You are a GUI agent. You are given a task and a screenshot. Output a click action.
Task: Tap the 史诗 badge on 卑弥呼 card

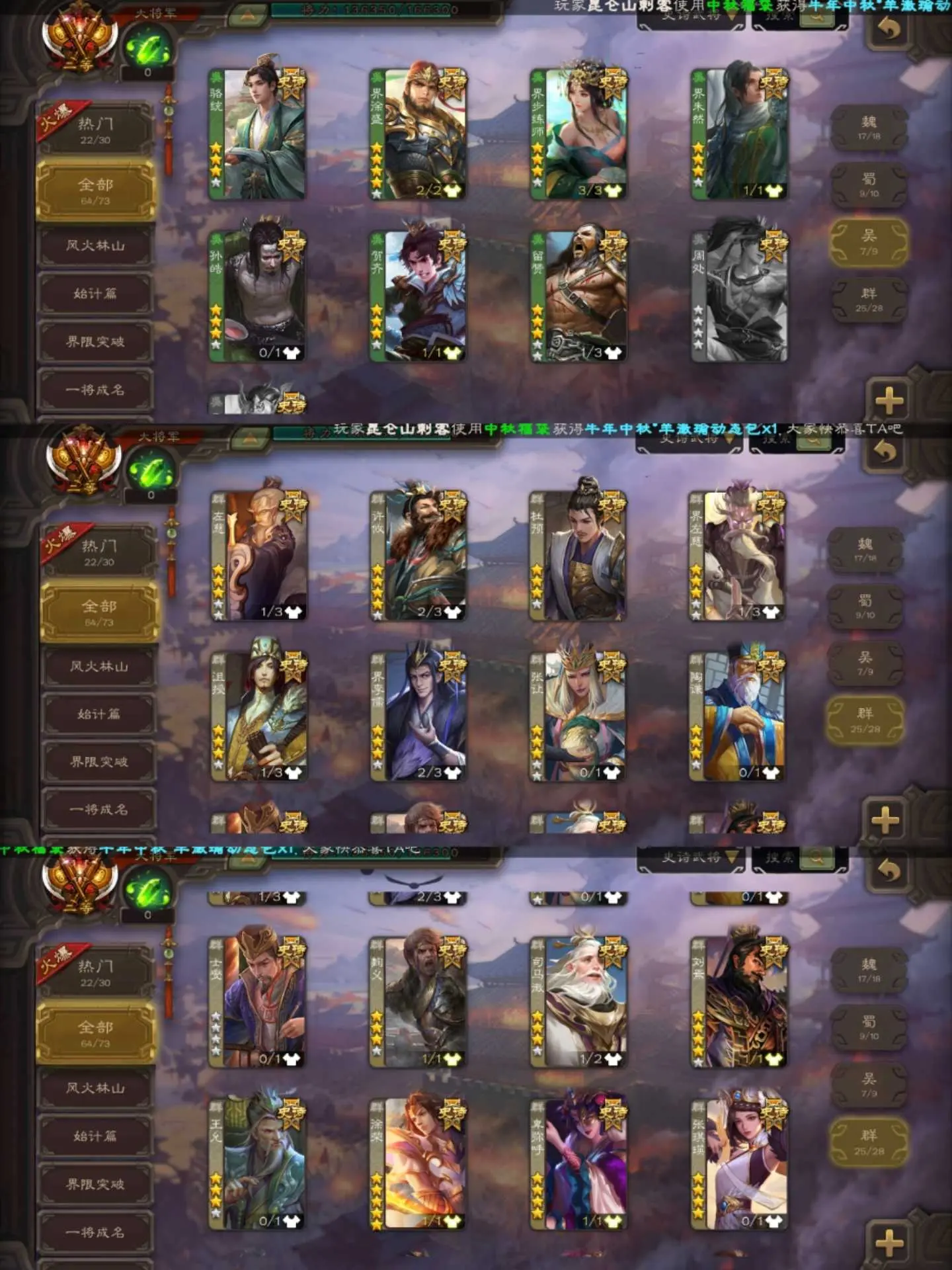(612, 1113)
